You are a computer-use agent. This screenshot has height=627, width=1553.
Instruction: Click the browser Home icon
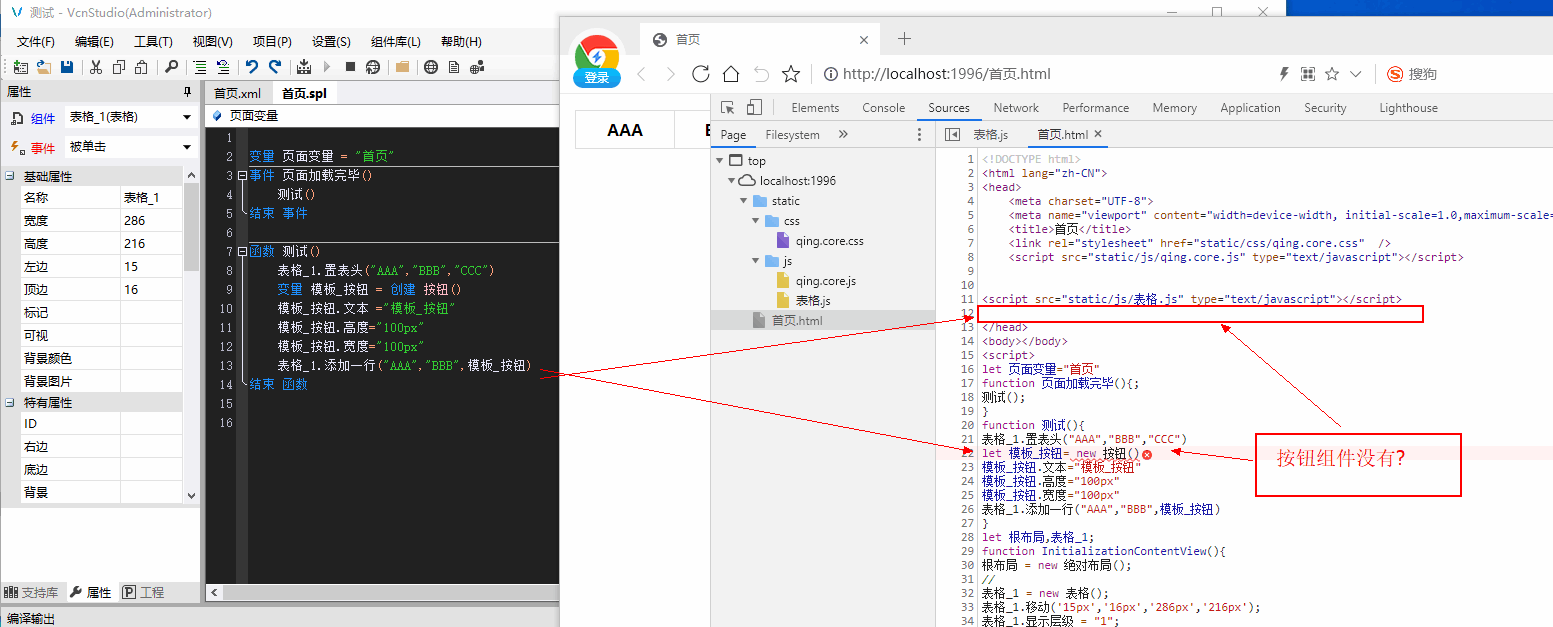(731, 74)
